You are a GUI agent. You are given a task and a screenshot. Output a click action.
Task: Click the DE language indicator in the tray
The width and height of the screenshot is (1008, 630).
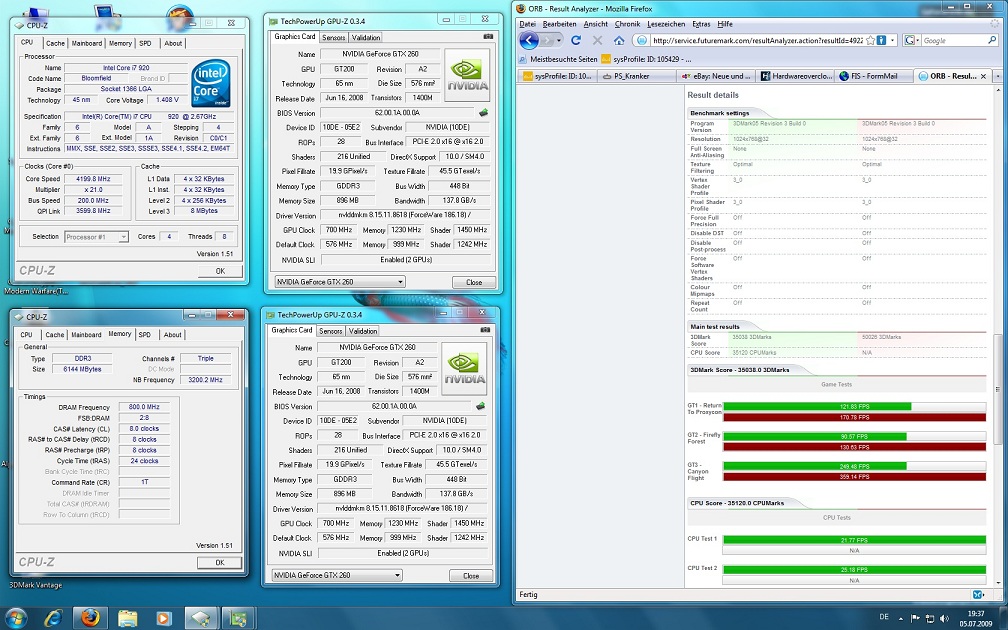pos(884,617)
